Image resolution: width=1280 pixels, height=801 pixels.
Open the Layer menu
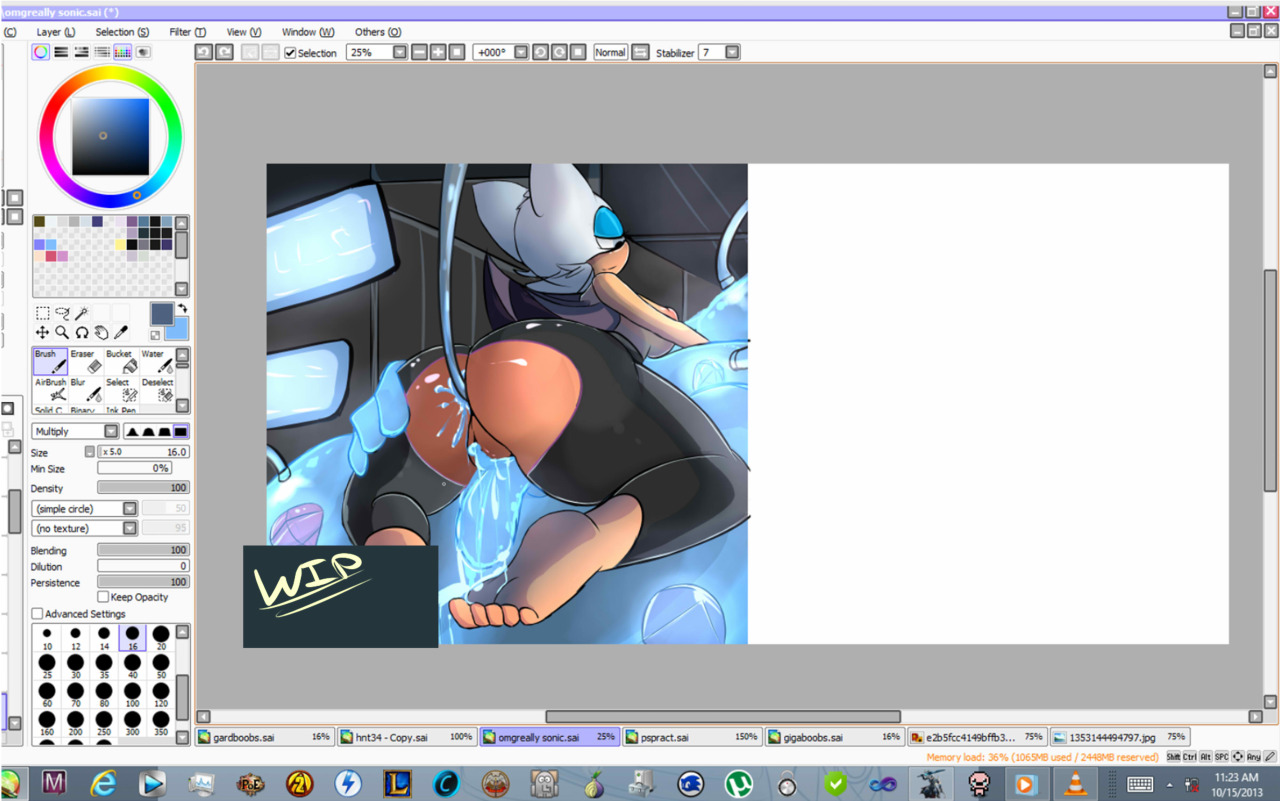(x=56, y=32)
